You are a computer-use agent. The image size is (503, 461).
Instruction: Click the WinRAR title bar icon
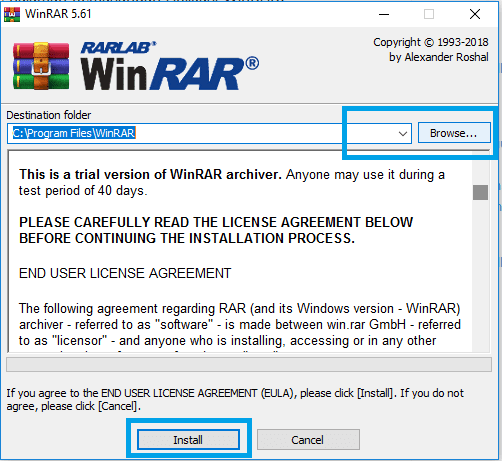(x=12, y=14)
